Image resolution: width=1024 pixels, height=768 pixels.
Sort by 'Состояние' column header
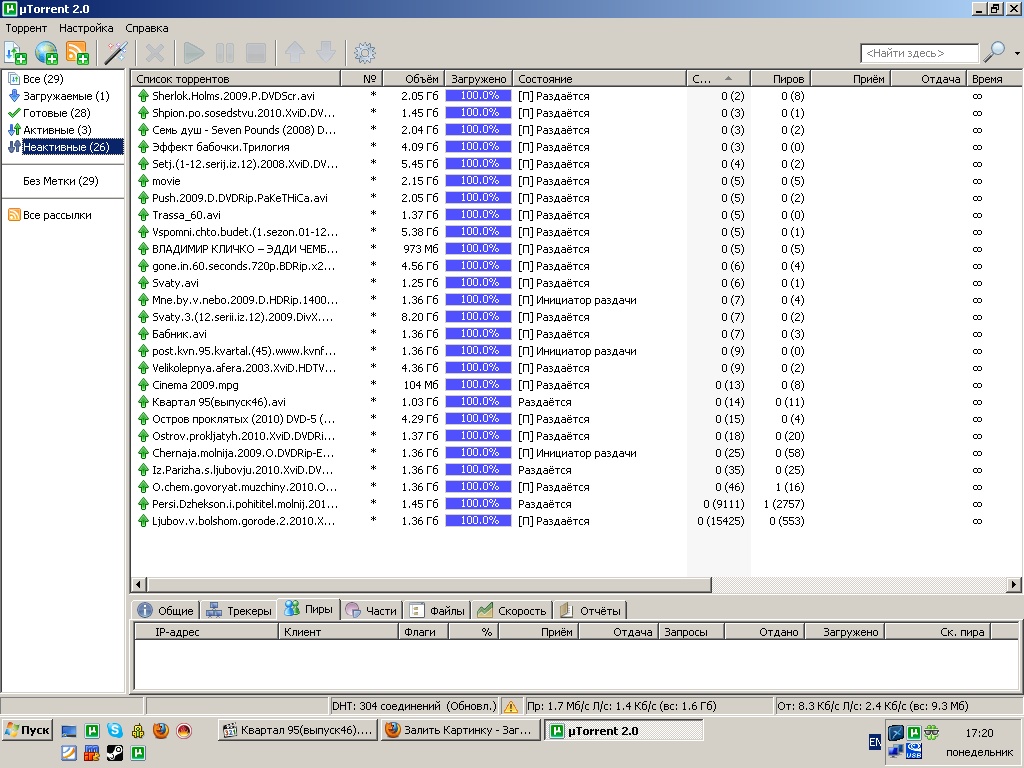coord(600,79)
